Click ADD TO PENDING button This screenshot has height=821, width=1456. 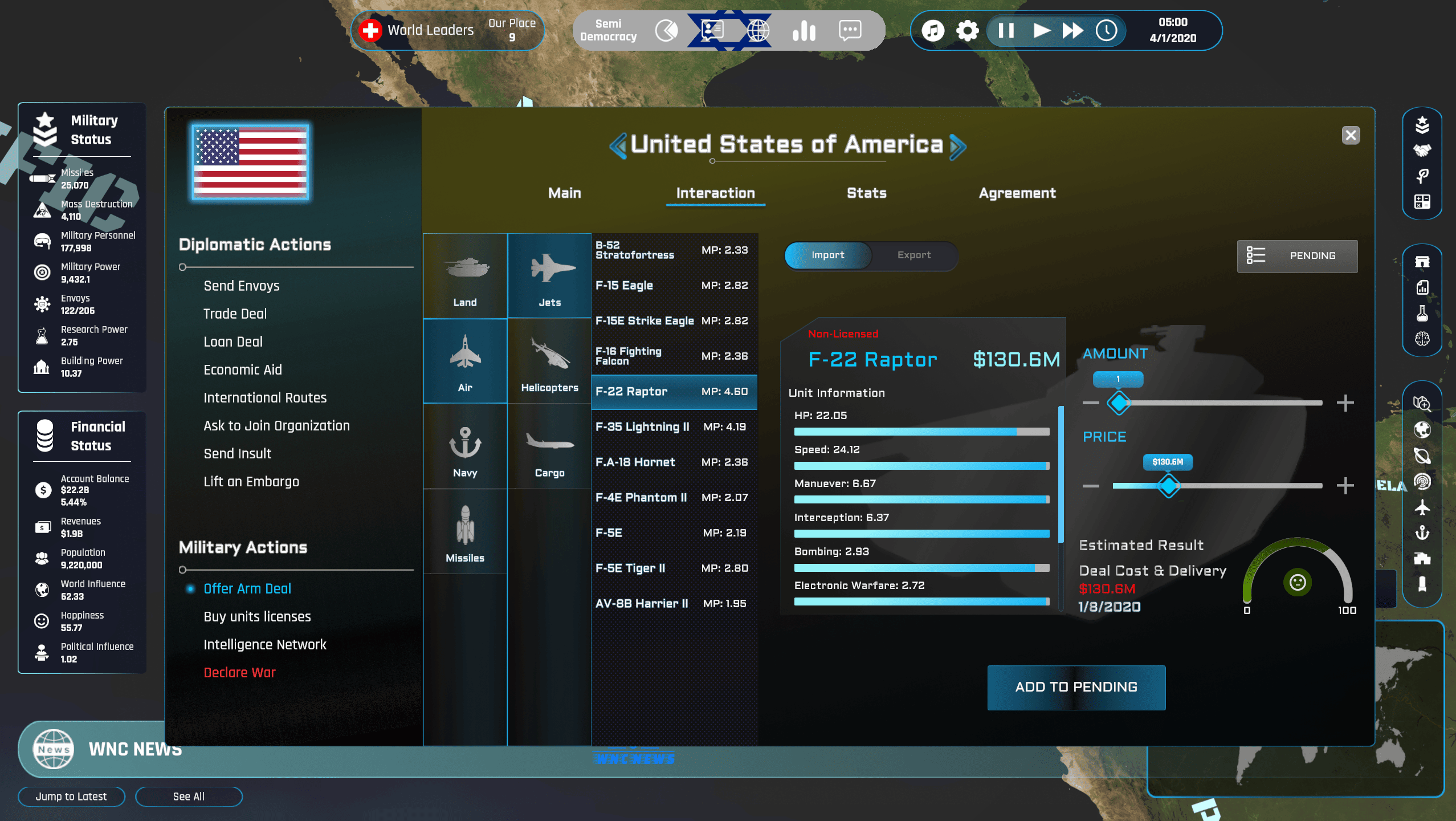[1076, 687]
